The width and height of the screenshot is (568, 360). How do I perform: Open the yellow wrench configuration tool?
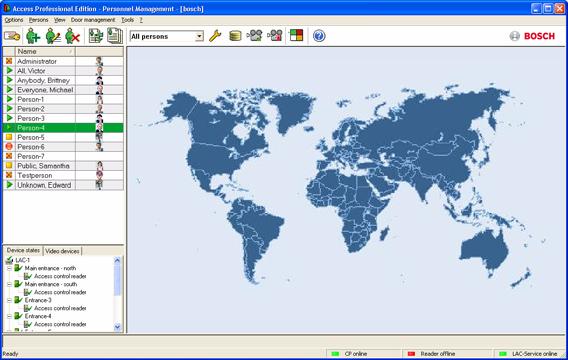215,36
